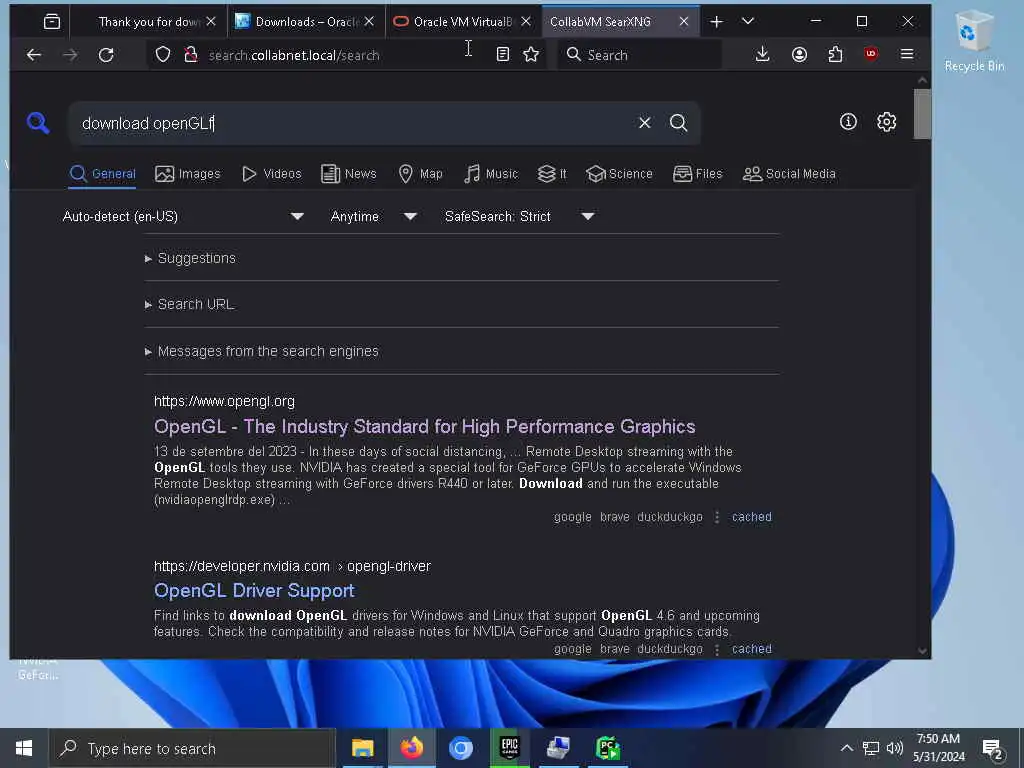The image size is (1024, 768).
Task: Close the Oracle VM VirtualBox tab
Action: 526,22
